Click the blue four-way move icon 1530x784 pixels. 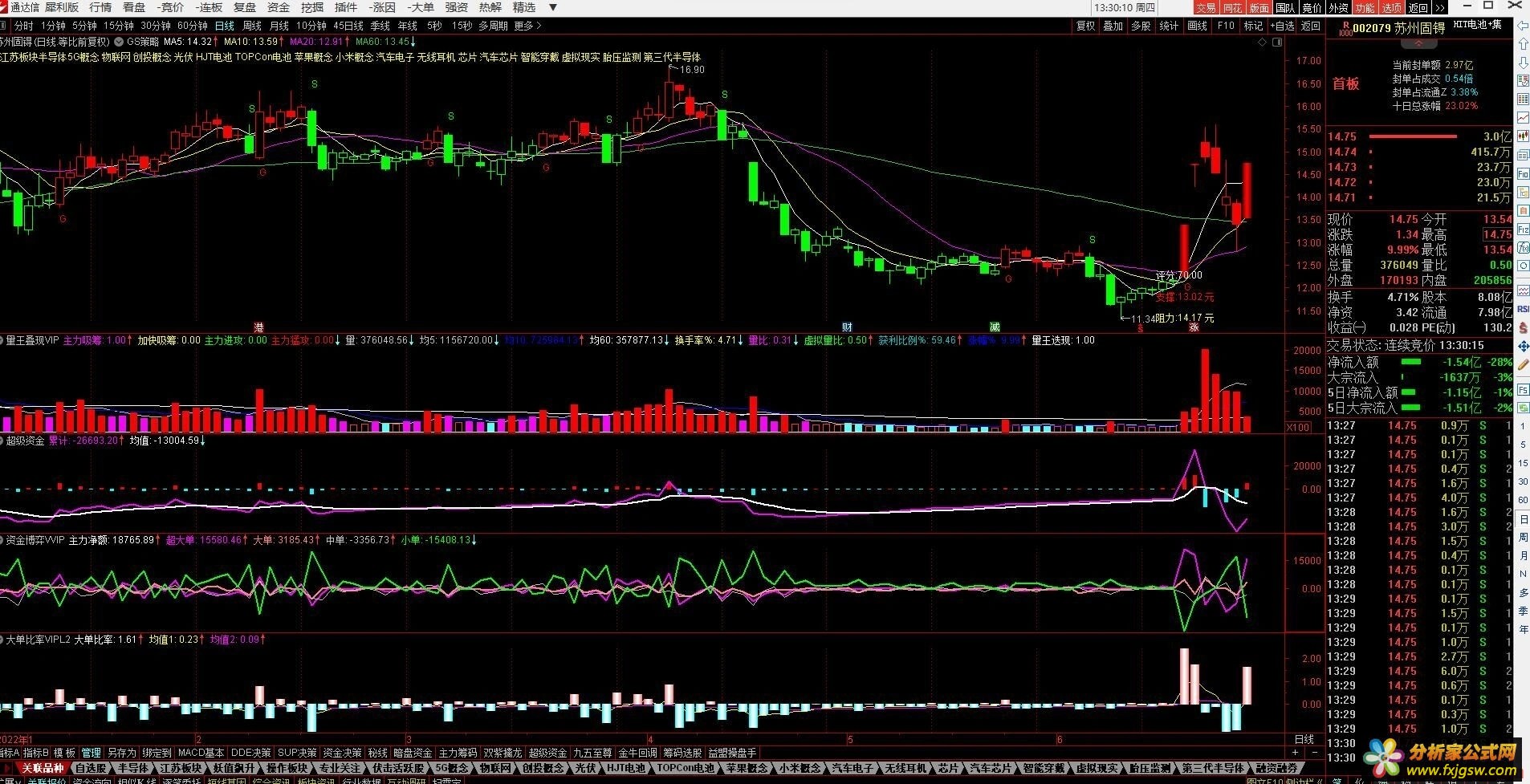[x=1524, y=346]
